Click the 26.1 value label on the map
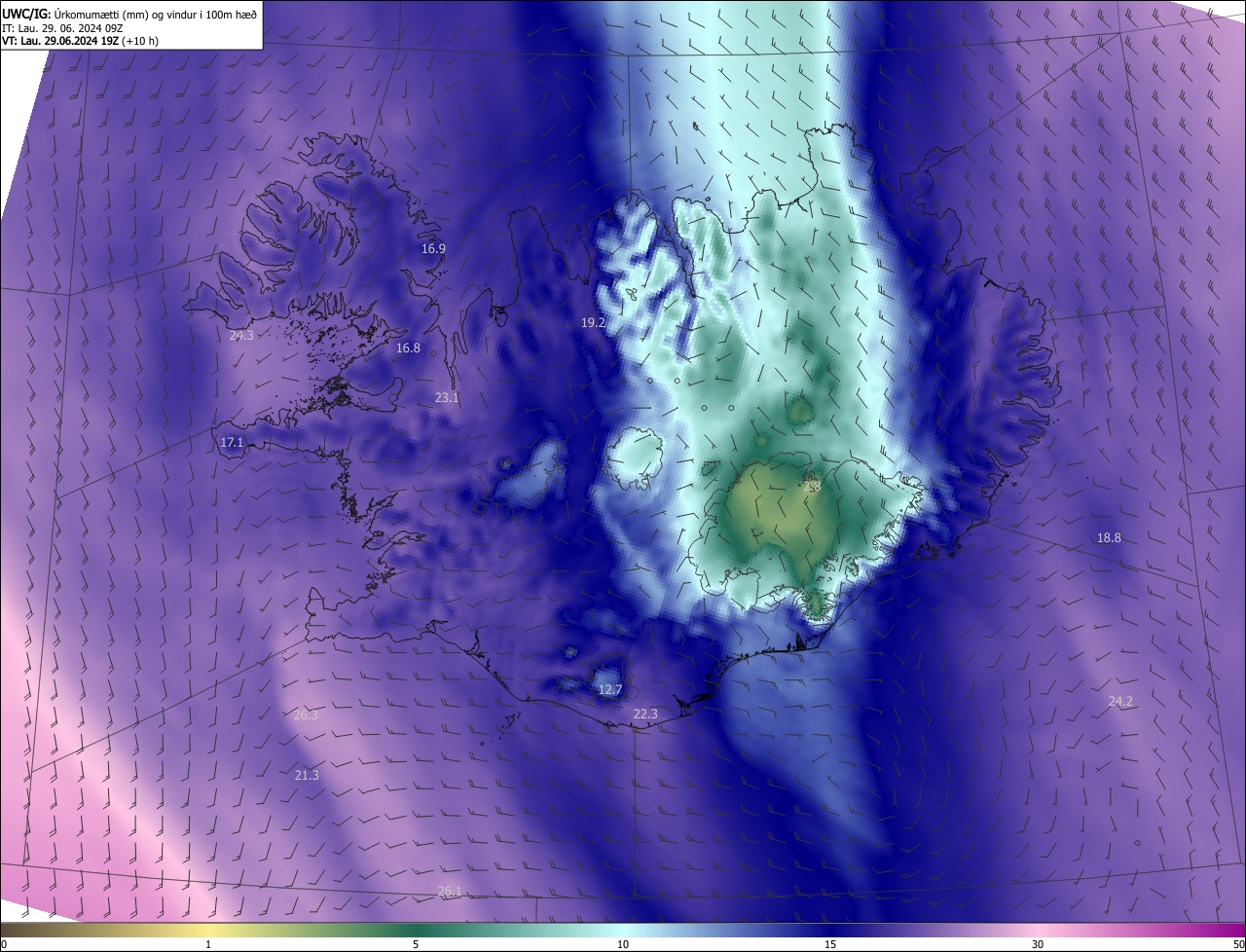 tap(450, 891)
